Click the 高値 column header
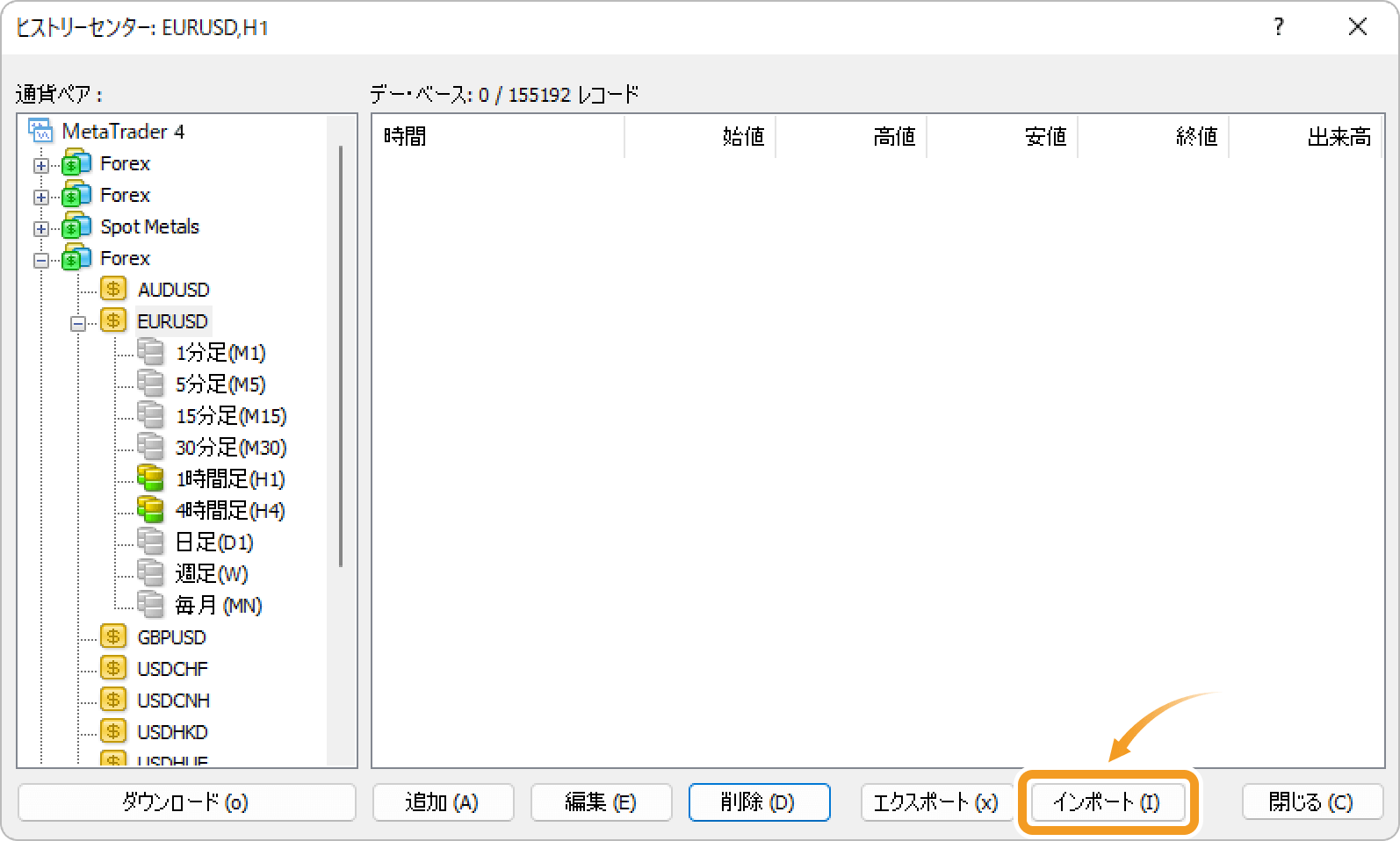The image size is (1400, 841). tap(851, 136)
